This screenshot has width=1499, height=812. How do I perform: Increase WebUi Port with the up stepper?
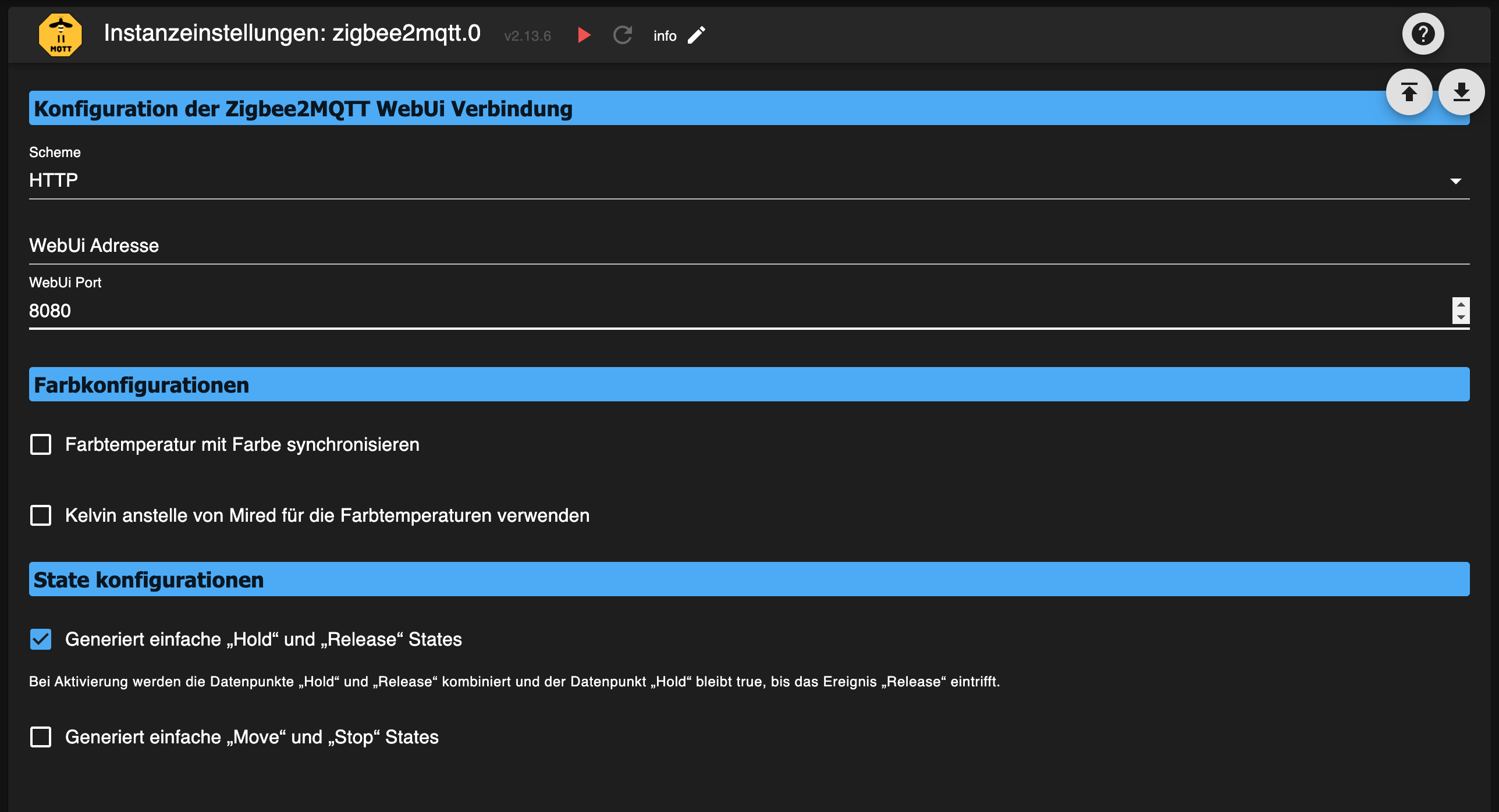coord(1461,304)
